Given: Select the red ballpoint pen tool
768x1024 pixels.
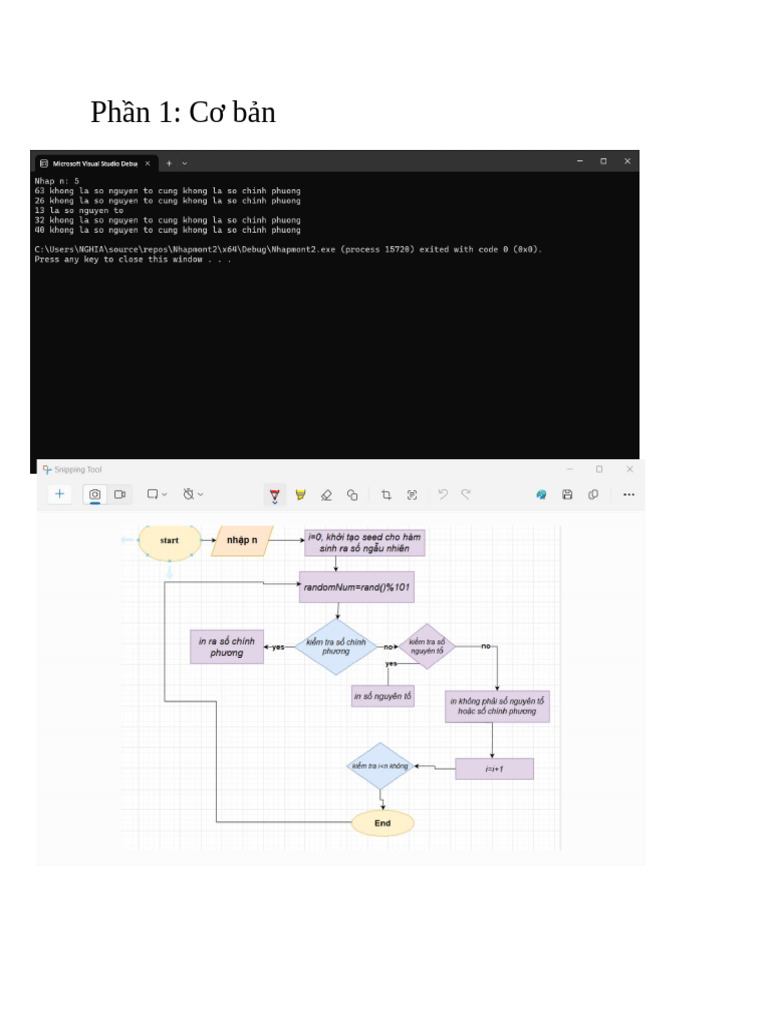Looking at the screenshot, I should [275, 495].
